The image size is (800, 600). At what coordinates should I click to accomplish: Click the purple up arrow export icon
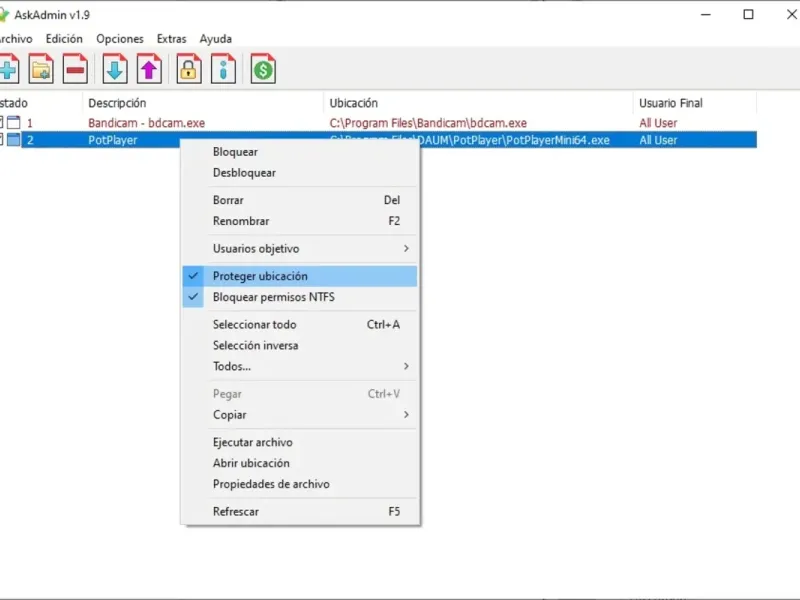[x=149, y=69]
